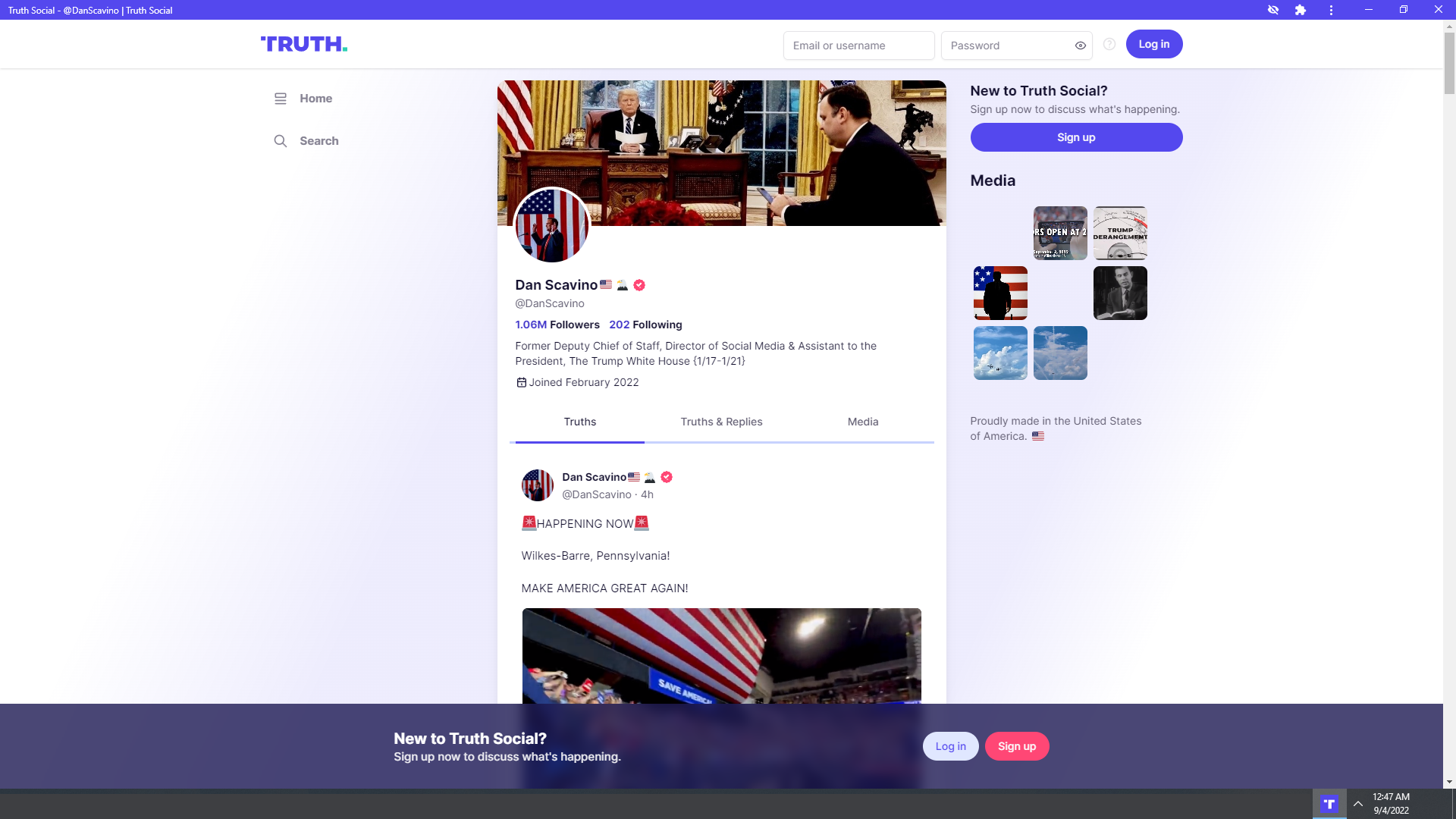Click the bottom banner Log in button
The image size is (1456, 819).
[950, 746]
